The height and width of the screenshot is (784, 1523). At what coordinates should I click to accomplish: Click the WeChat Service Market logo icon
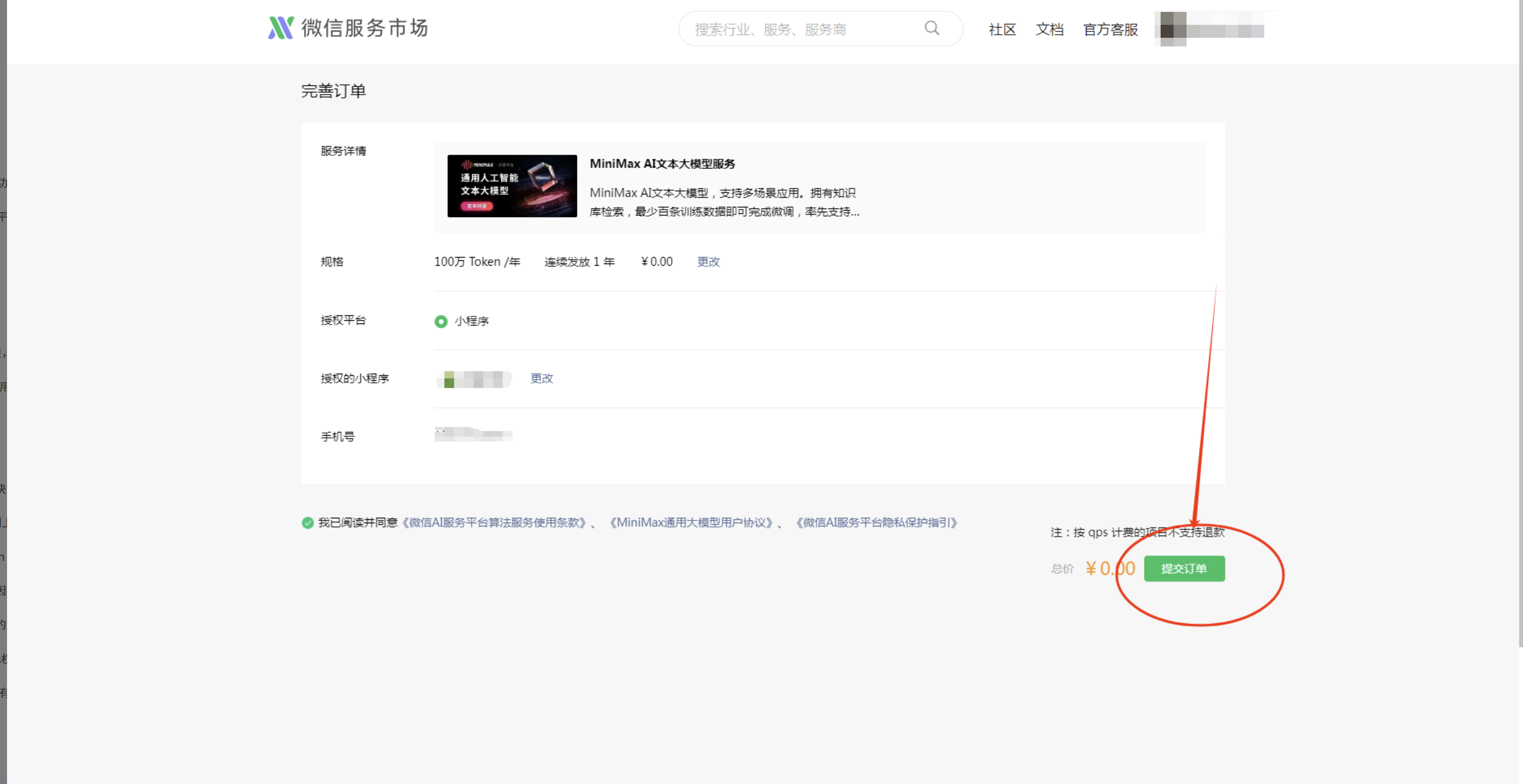point(280,28)
